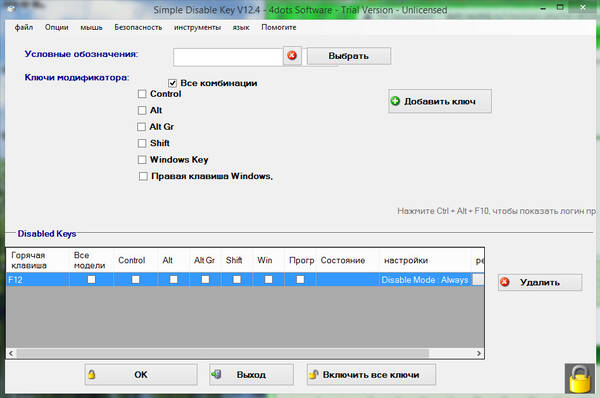600x398 pixels.
Task: Click the red Удалить delete icon
Action: tap(505, 282)
